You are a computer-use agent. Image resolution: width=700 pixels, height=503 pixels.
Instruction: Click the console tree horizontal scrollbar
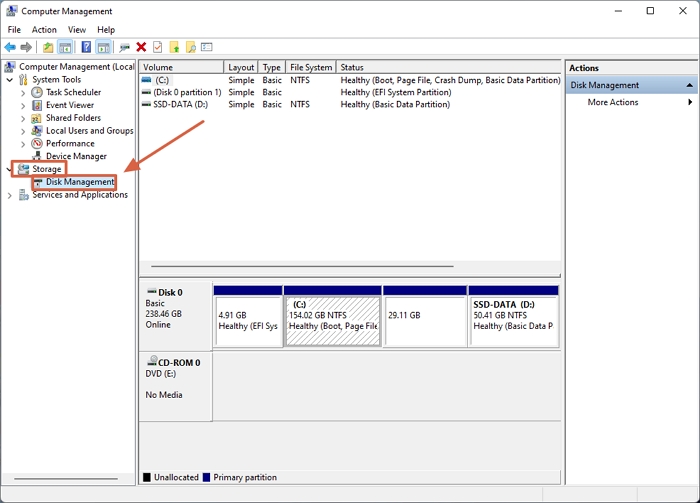[x=66, y=479]
